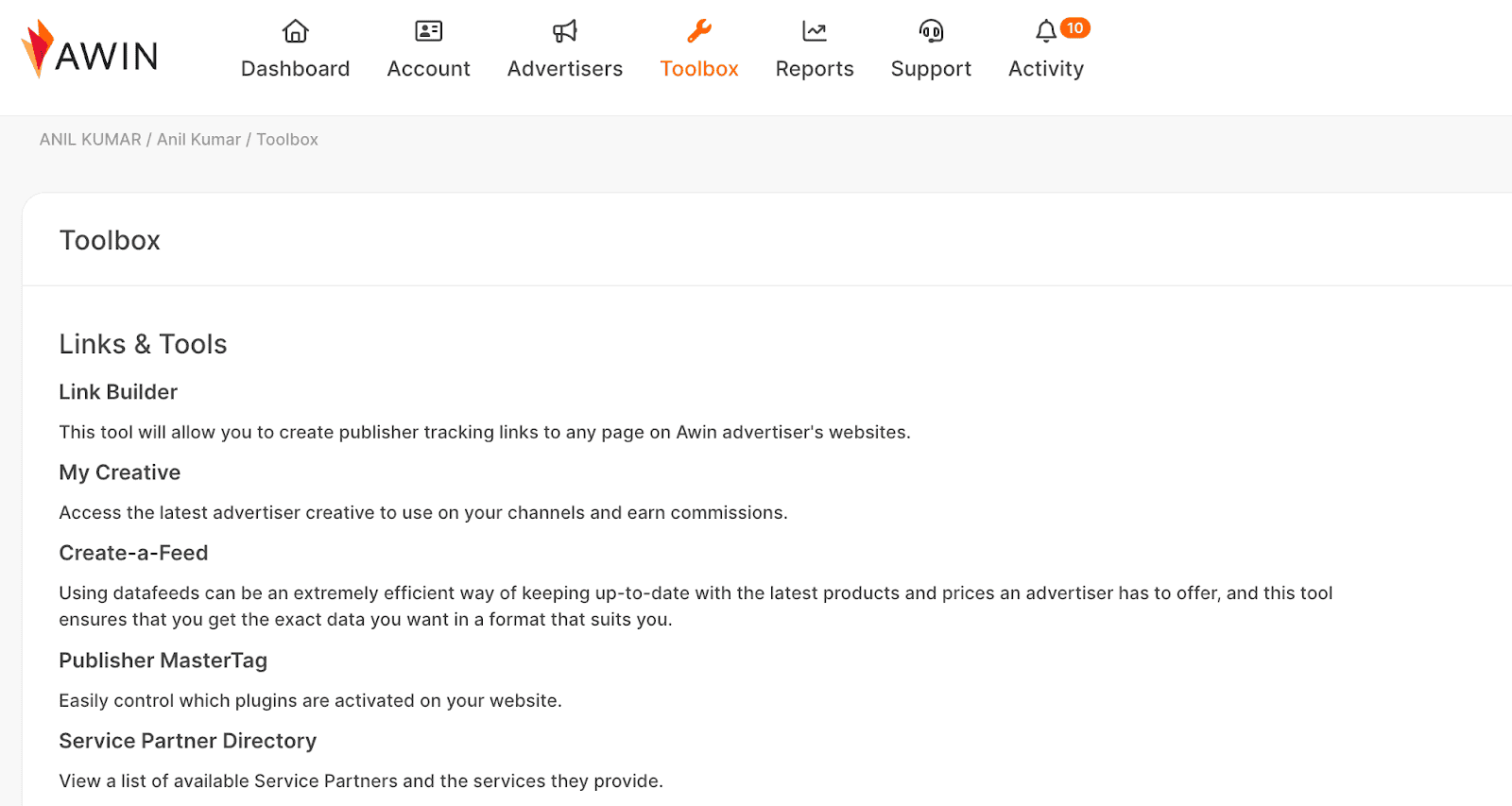This screenshot has height=806, width=1512.
Task: Click the Advertisers megaphone icon
Action: 565,31
